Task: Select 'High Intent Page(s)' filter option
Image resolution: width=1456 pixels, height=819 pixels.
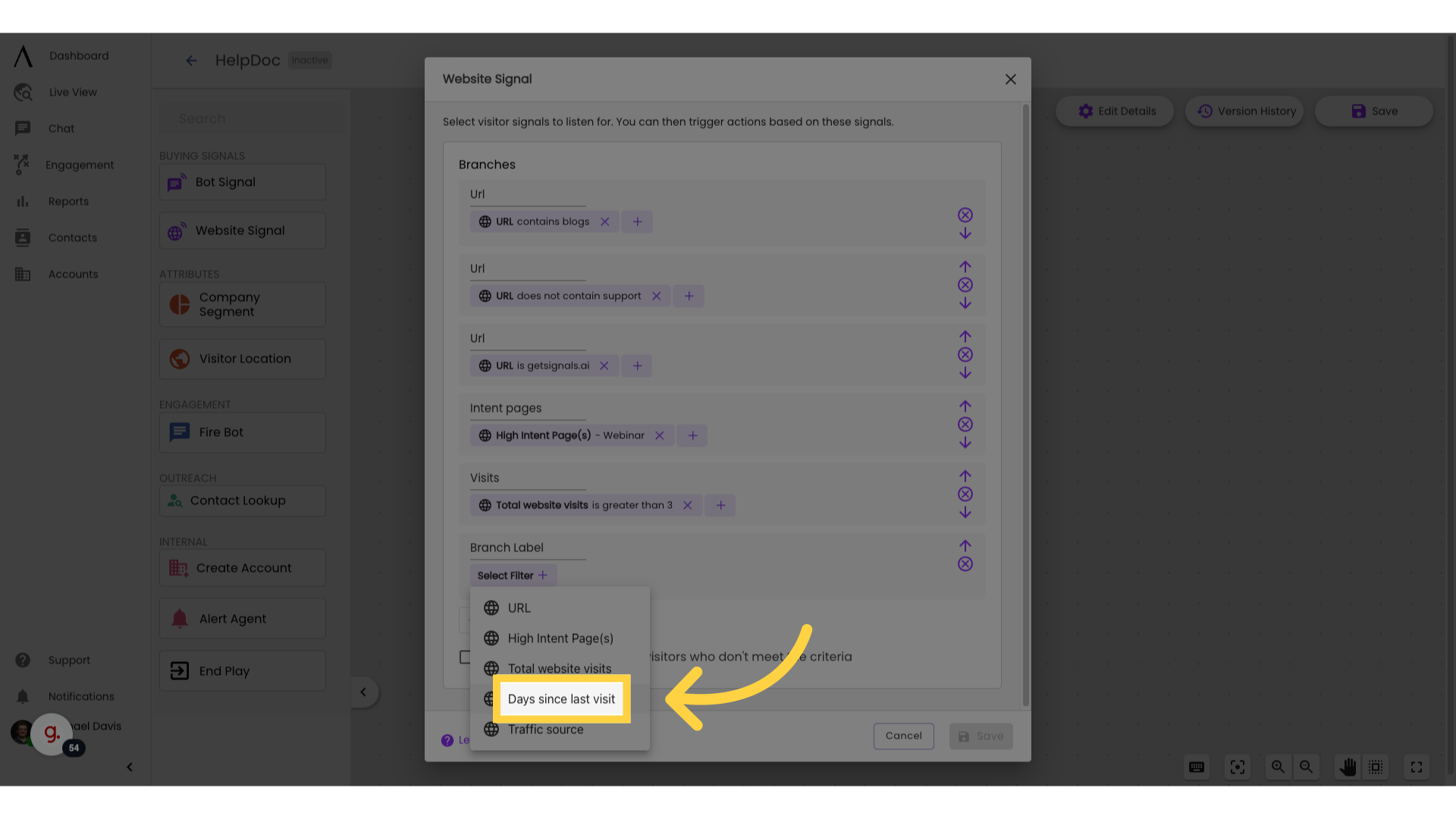Action: pyautogui.click(x=560, y=638)
